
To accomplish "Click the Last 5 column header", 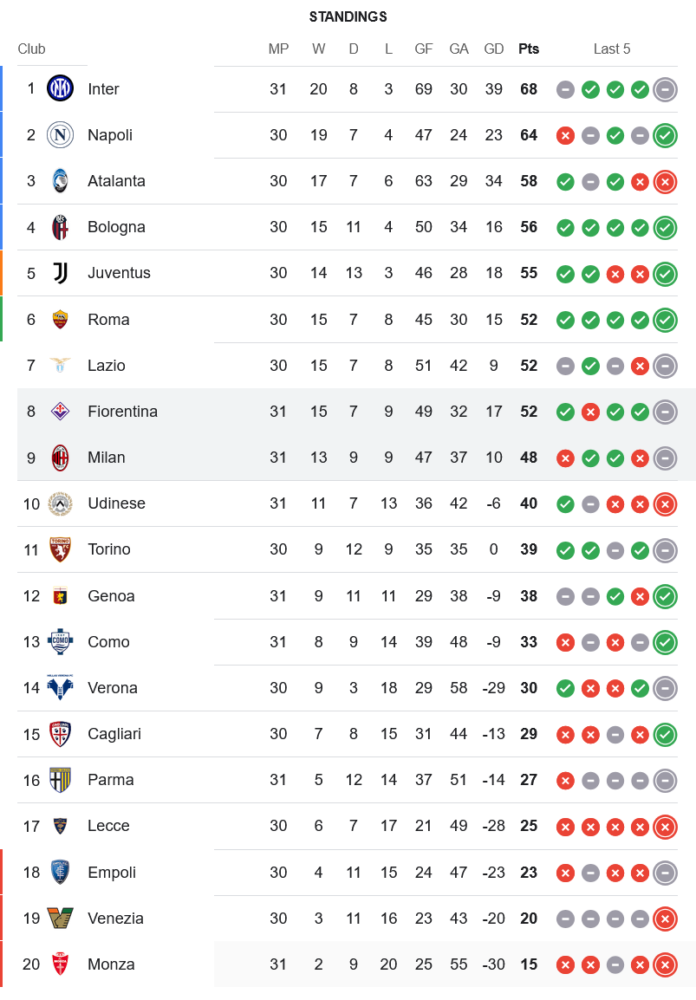I will pos(612,49).
